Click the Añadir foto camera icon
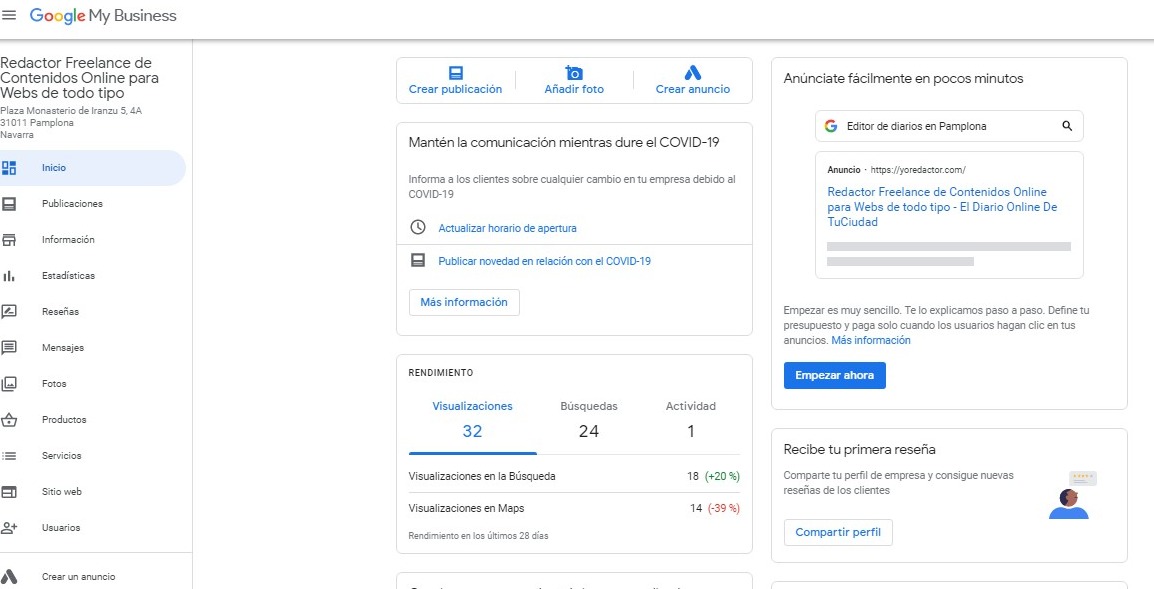 (x=574, y=72)
